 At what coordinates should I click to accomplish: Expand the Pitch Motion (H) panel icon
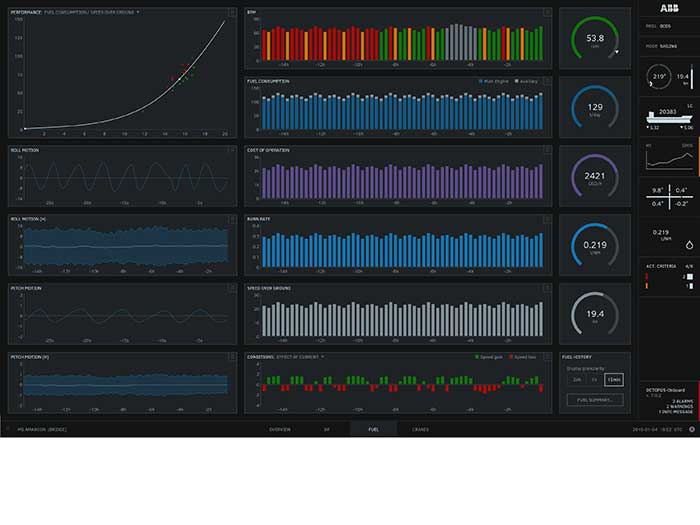point(232,357)
